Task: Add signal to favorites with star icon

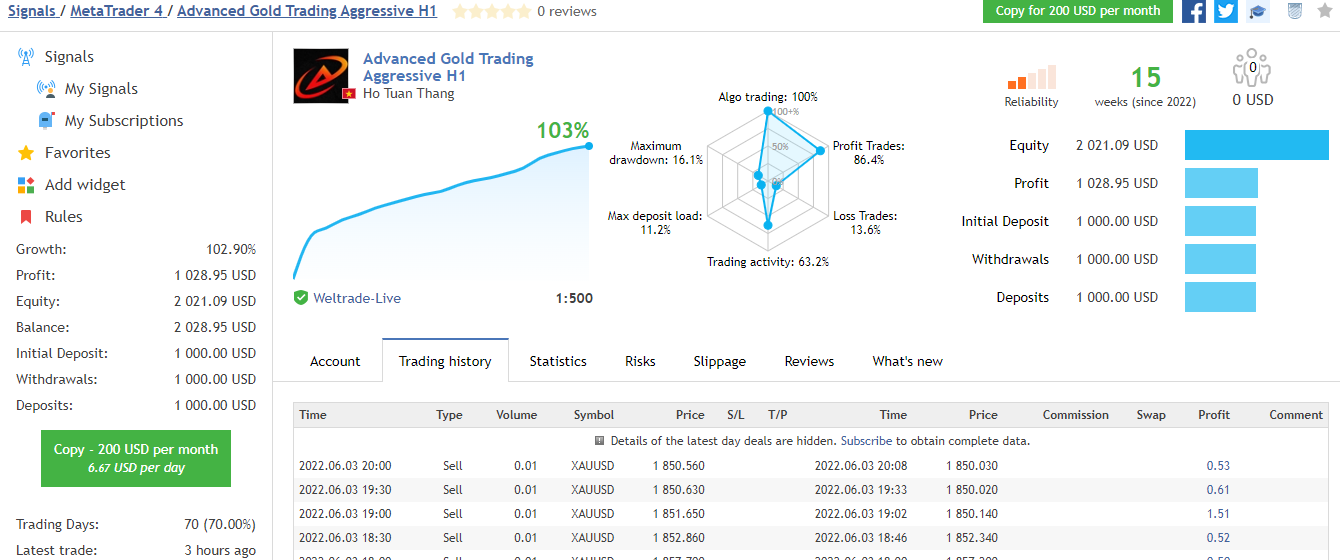Action: point(1325,11)
